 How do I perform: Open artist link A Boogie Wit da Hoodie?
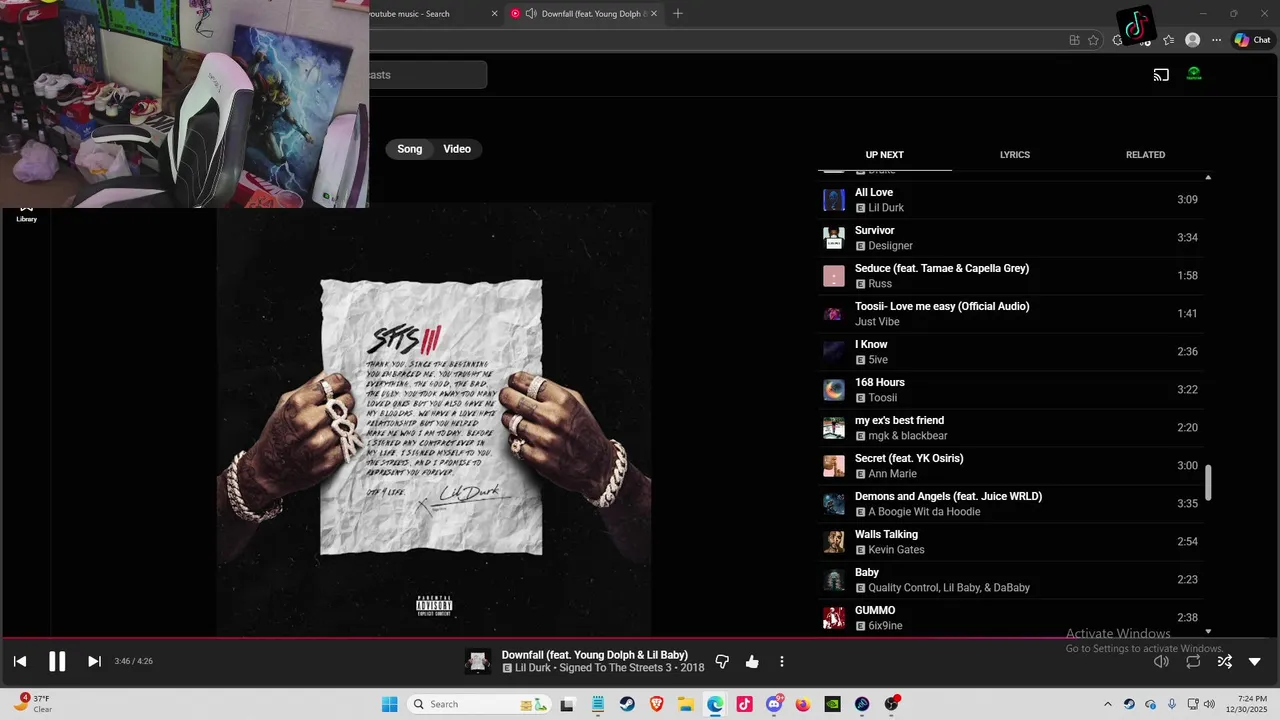tap(924, 512)
